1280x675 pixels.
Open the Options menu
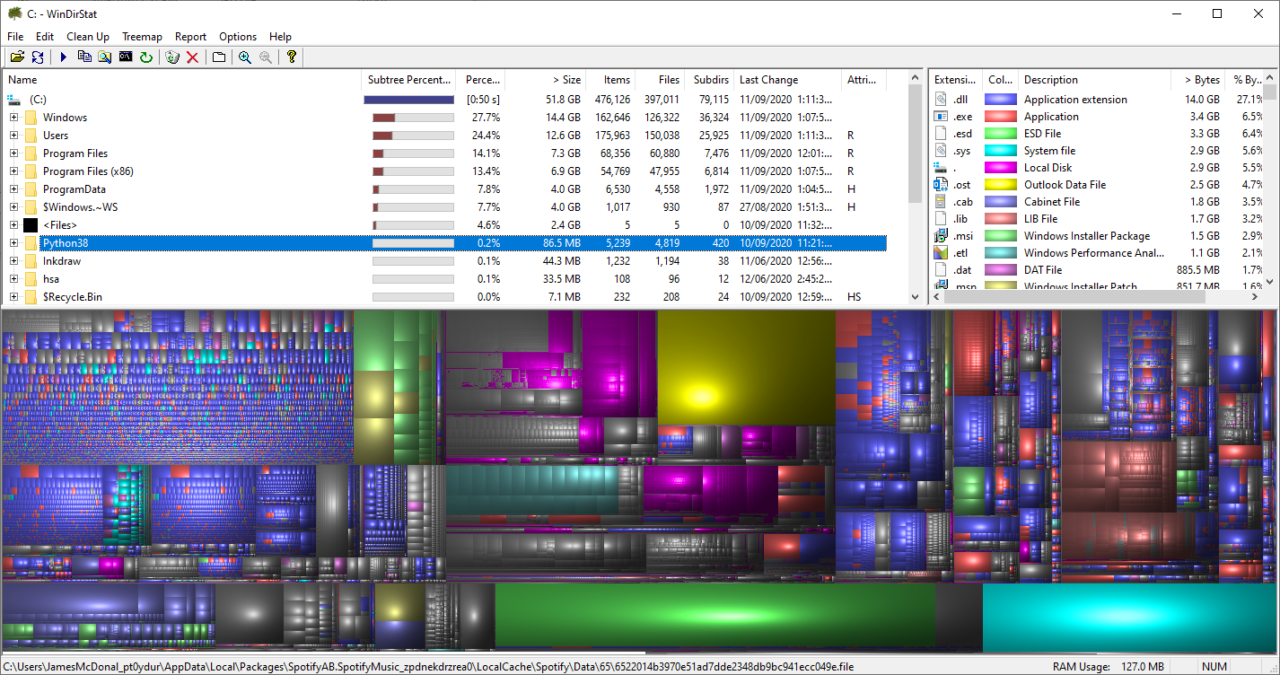point(237,36)
